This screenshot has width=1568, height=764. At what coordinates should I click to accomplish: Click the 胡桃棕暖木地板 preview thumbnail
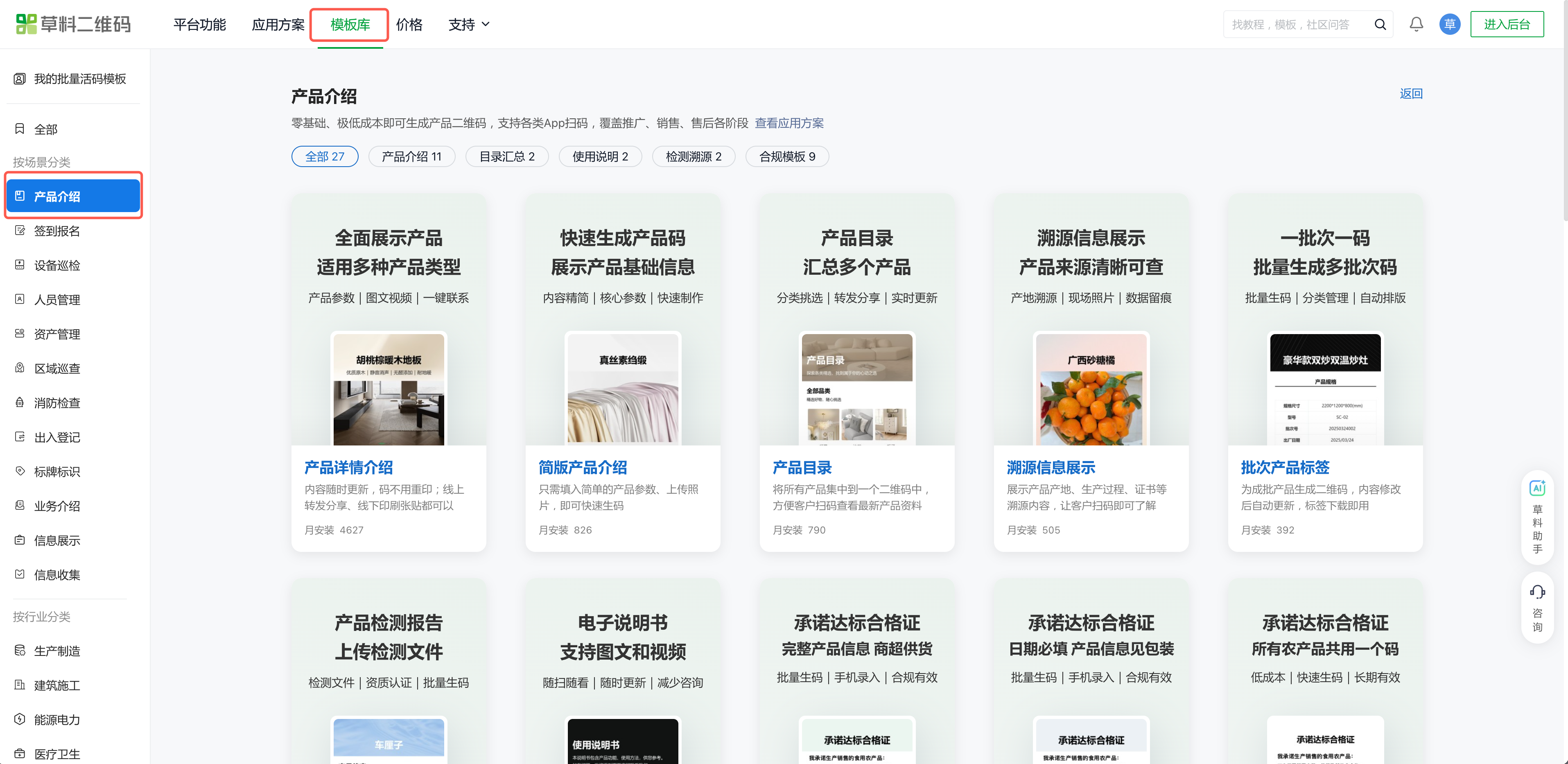click(x=389, y=389)
